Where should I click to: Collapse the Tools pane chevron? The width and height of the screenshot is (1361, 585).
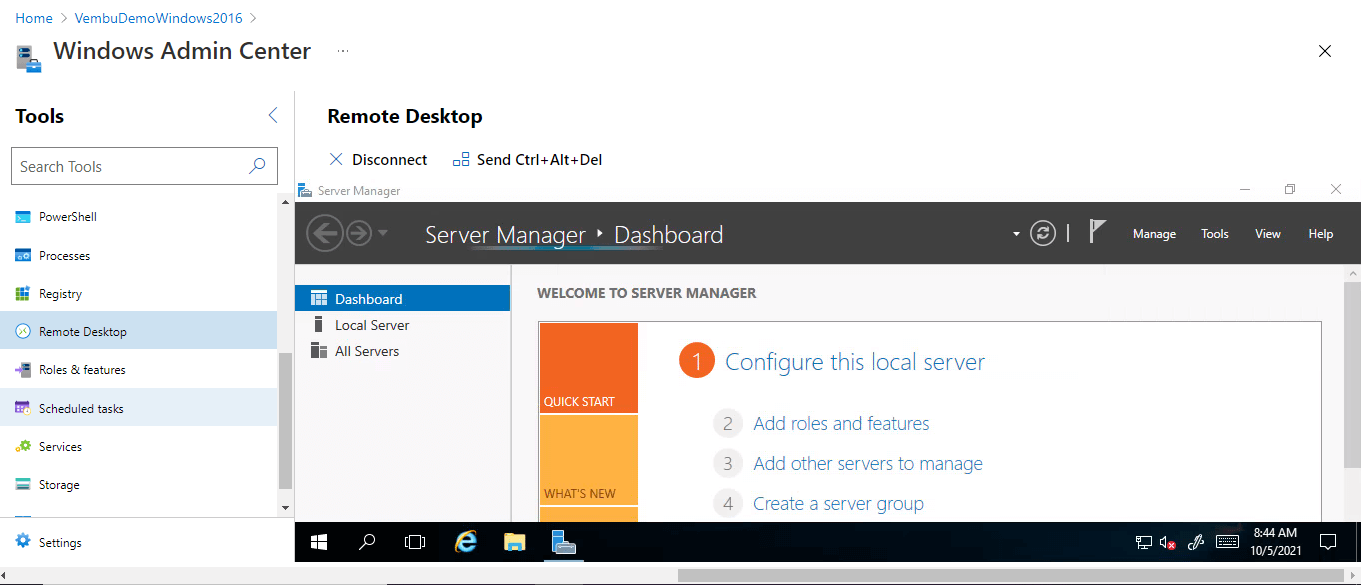tap(273, 116)
